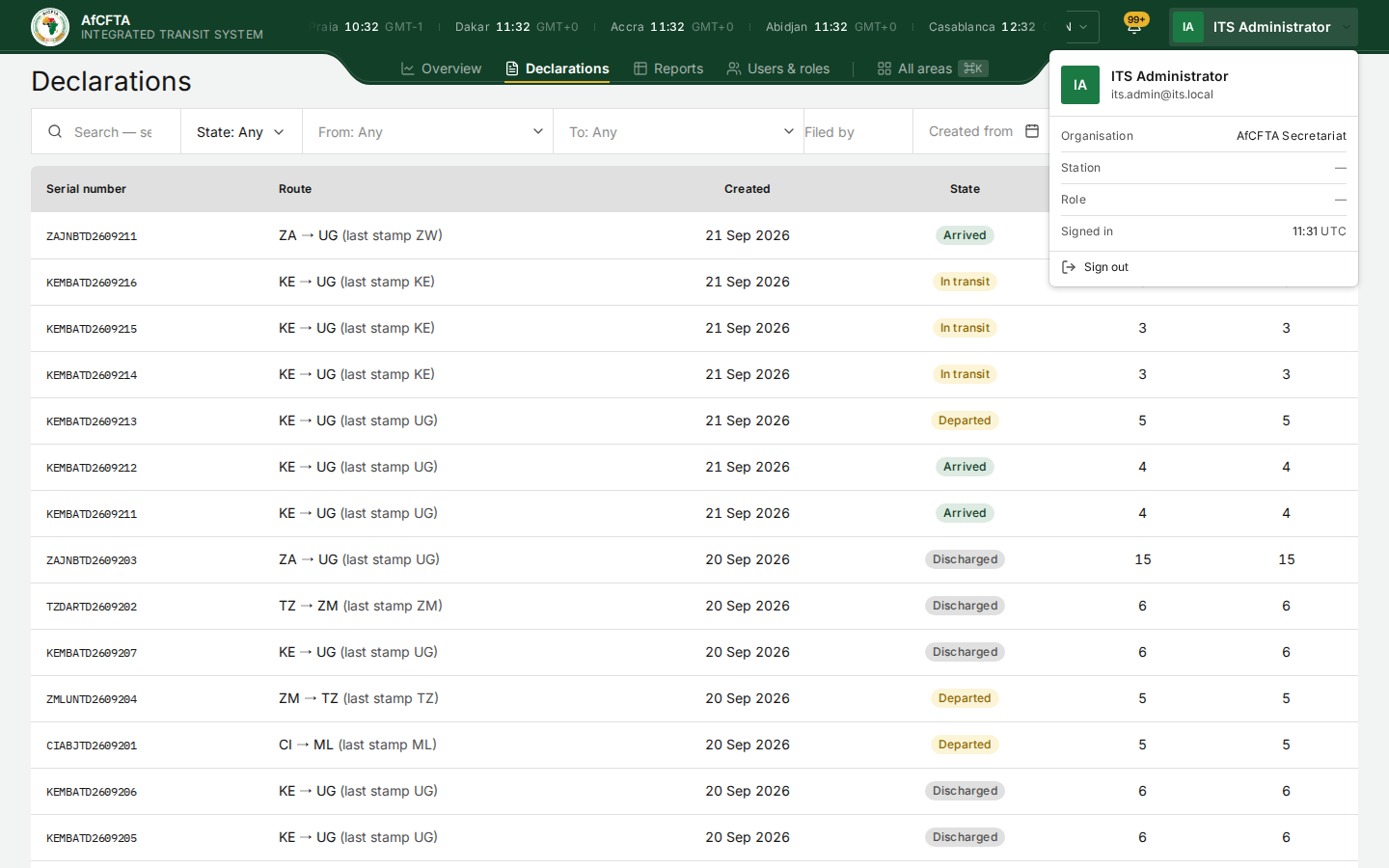The image size is (1389, 868).
Task: Open the From: Any filter dropdown
Action: click(428, 131)
